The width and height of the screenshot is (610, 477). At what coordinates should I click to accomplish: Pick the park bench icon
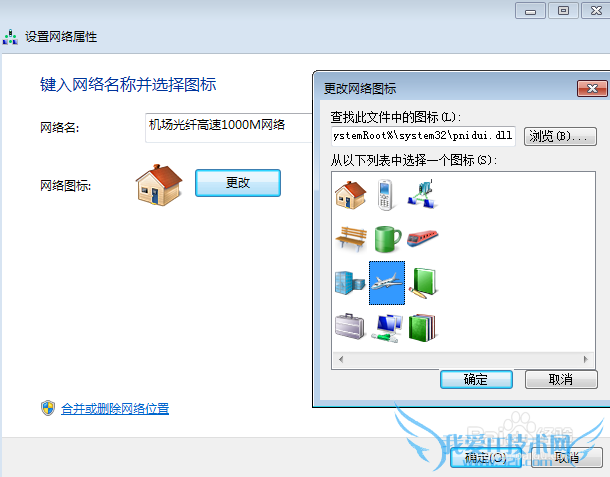coord(351,238)
